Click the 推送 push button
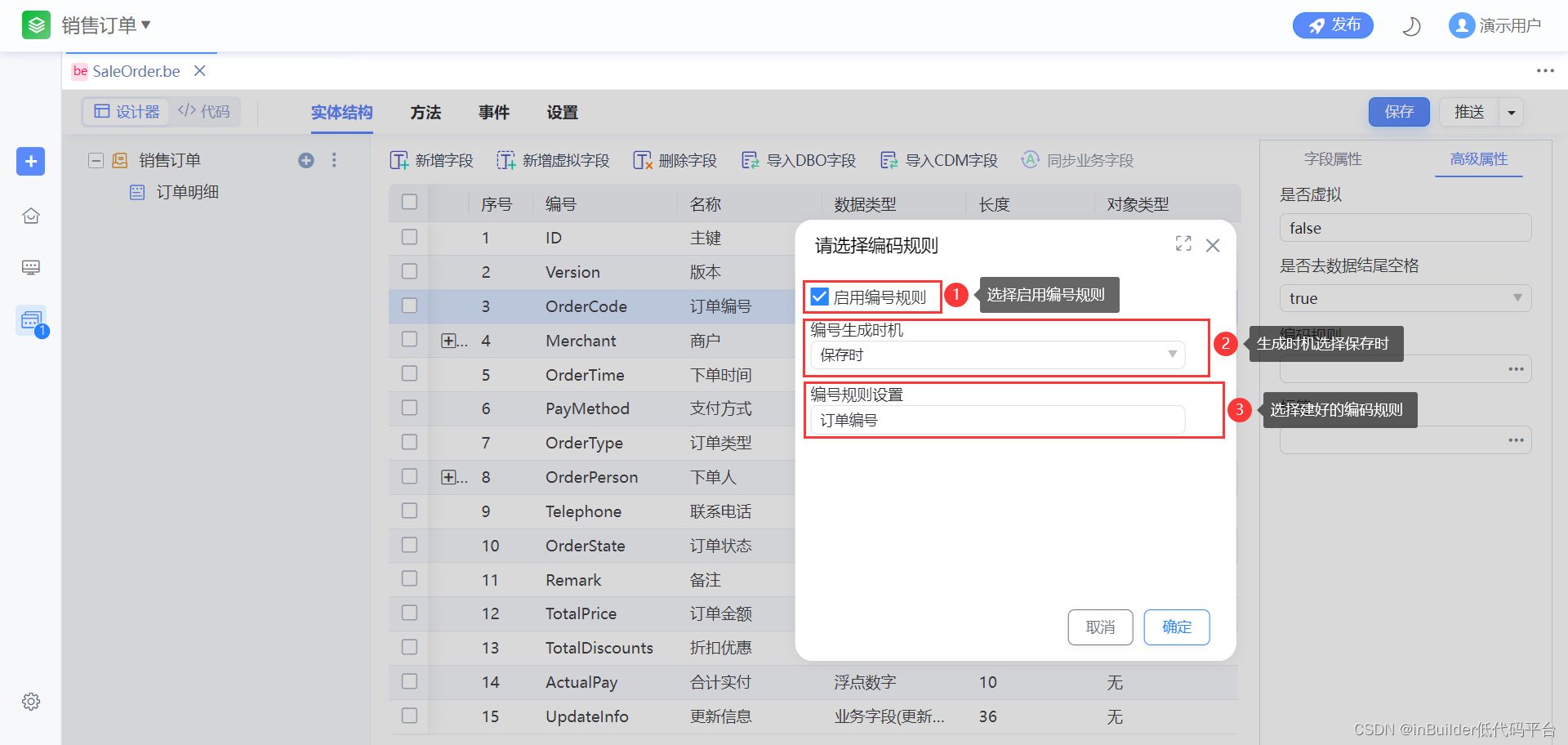Screen dimensions: 1568x745 [x=1468, y=112]
